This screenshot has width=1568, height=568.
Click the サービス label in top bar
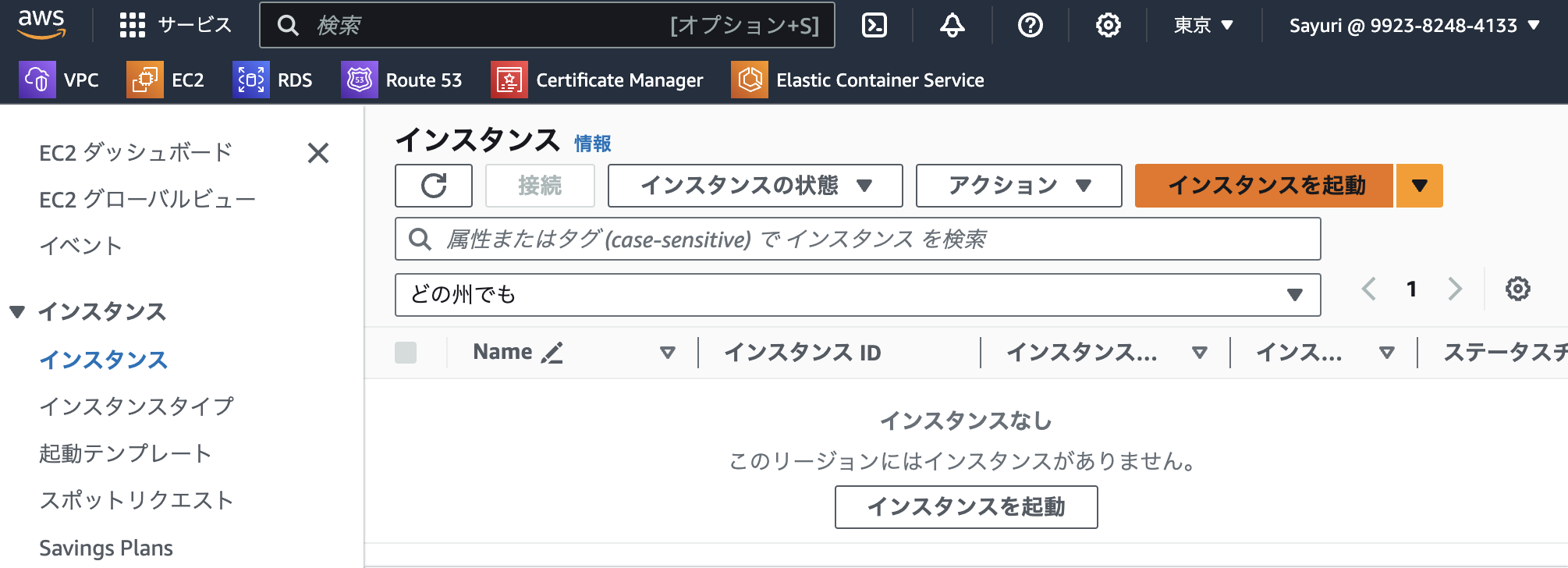[x=195, y=25]
